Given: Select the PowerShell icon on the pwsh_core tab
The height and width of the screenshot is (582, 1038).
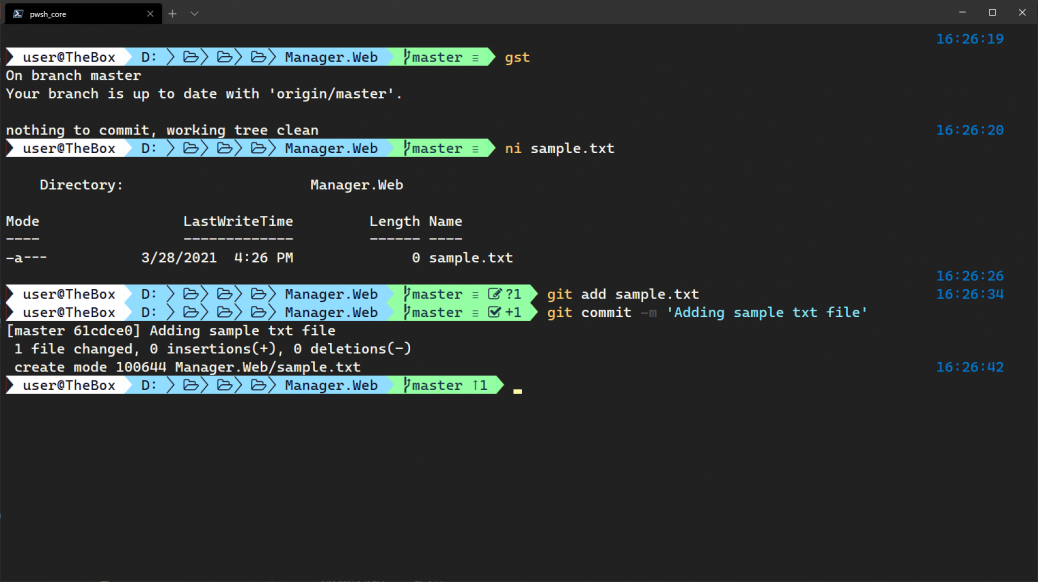Looking at the screenshot, I should [x=20, y=14].
